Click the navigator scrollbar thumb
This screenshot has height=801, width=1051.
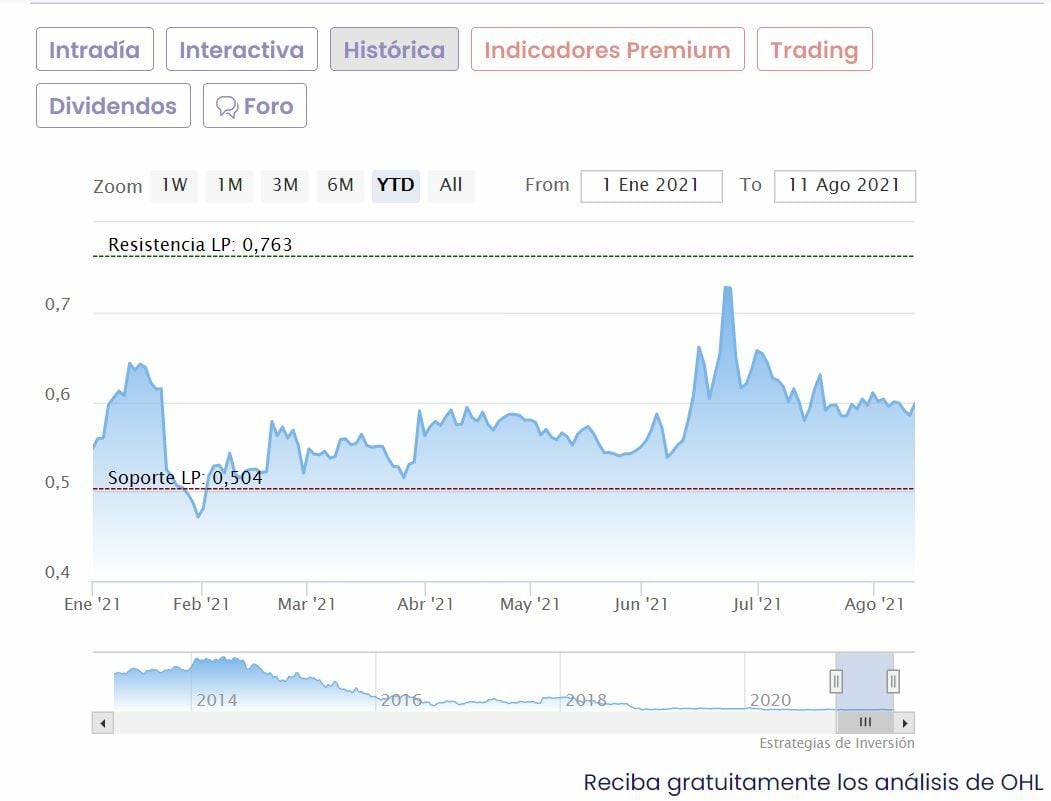pyautogui.click(x=865, y=722)
